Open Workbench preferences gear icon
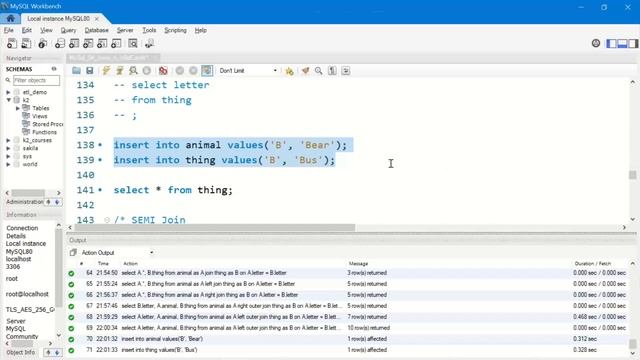 click(x=596, y=43)
